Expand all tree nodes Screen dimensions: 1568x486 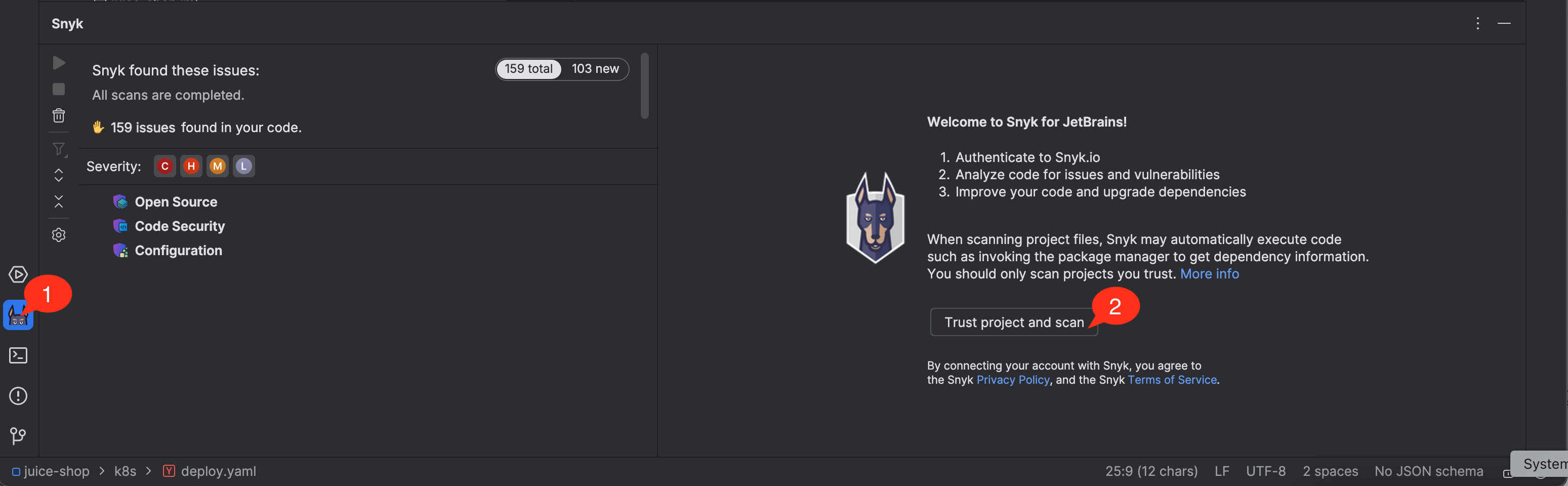tap(59, 175)
